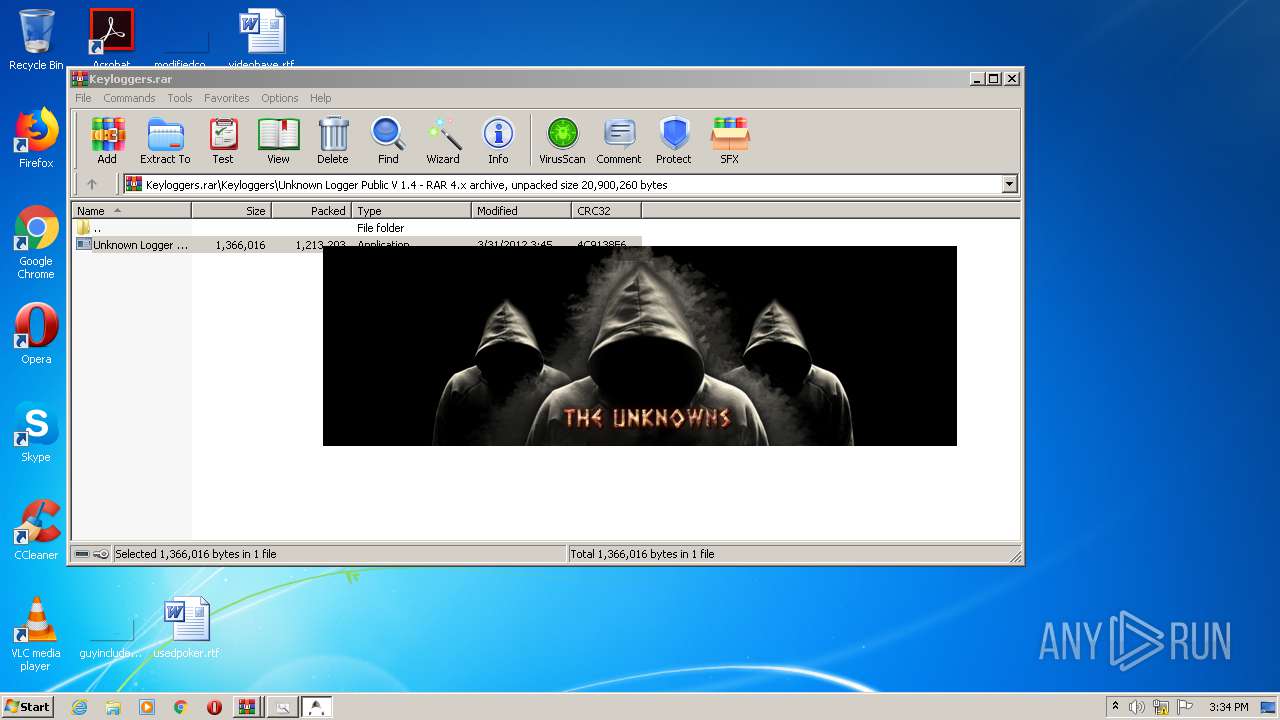Launch Opera desktop shortcut
1280x720 pixels.
tap(36, 334)
